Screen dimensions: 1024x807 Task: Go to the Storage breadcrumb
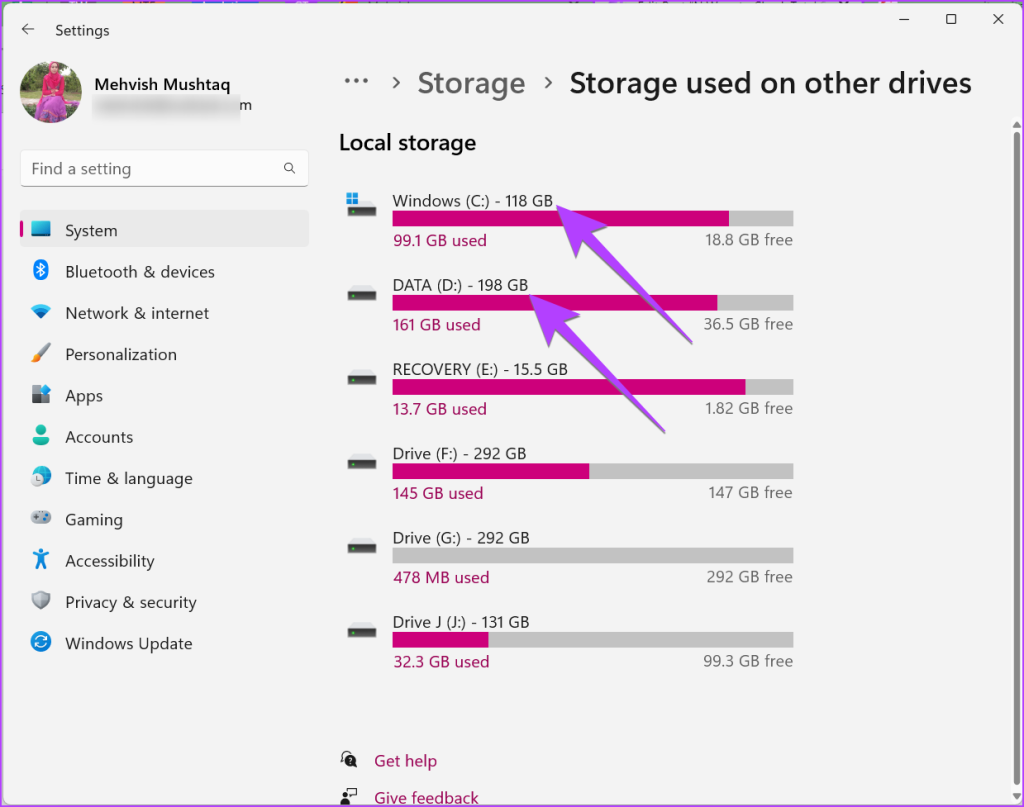click(471, 83)
